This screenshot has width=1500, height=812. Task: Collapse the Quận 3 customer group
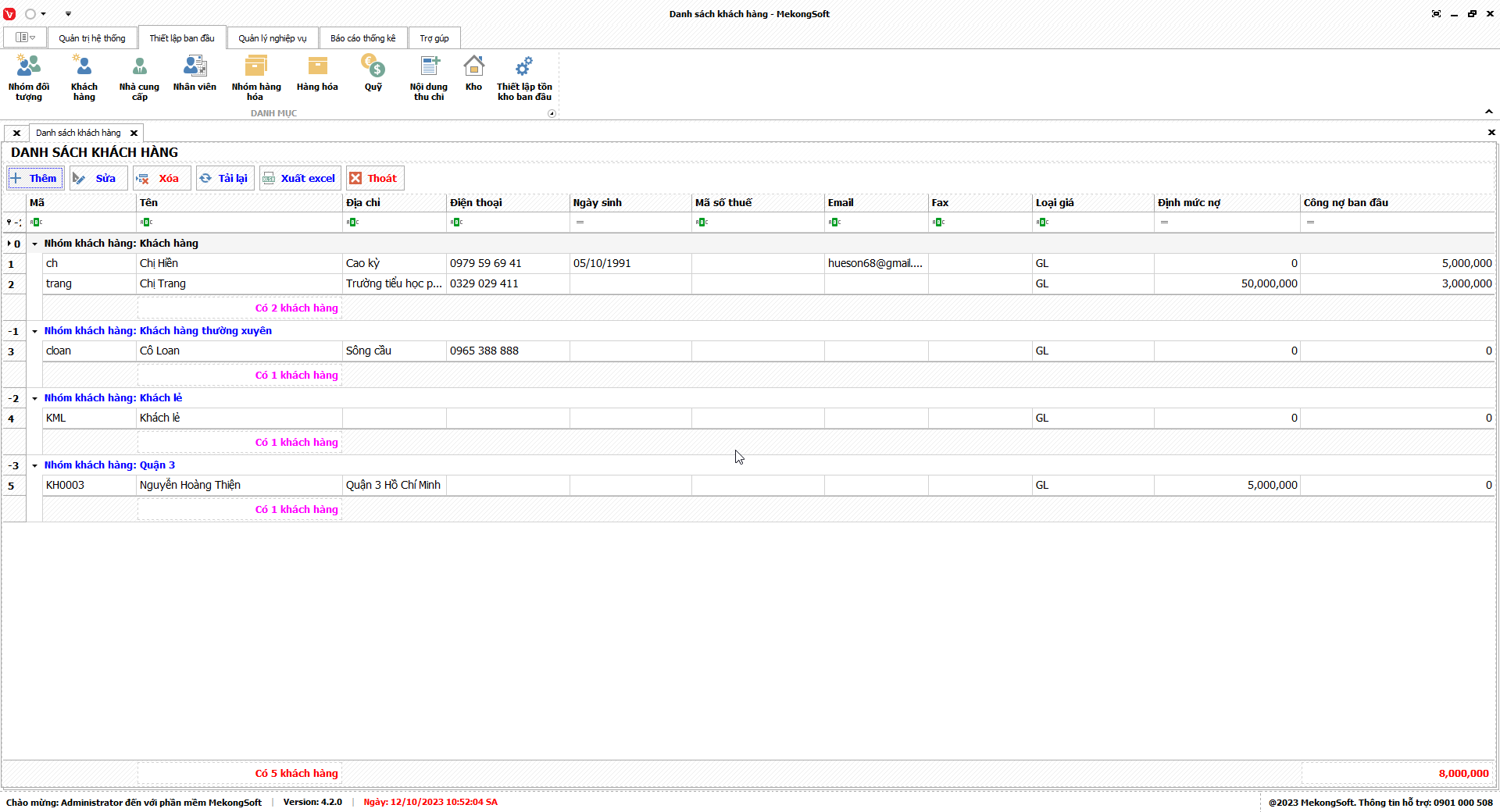point(35,465)
